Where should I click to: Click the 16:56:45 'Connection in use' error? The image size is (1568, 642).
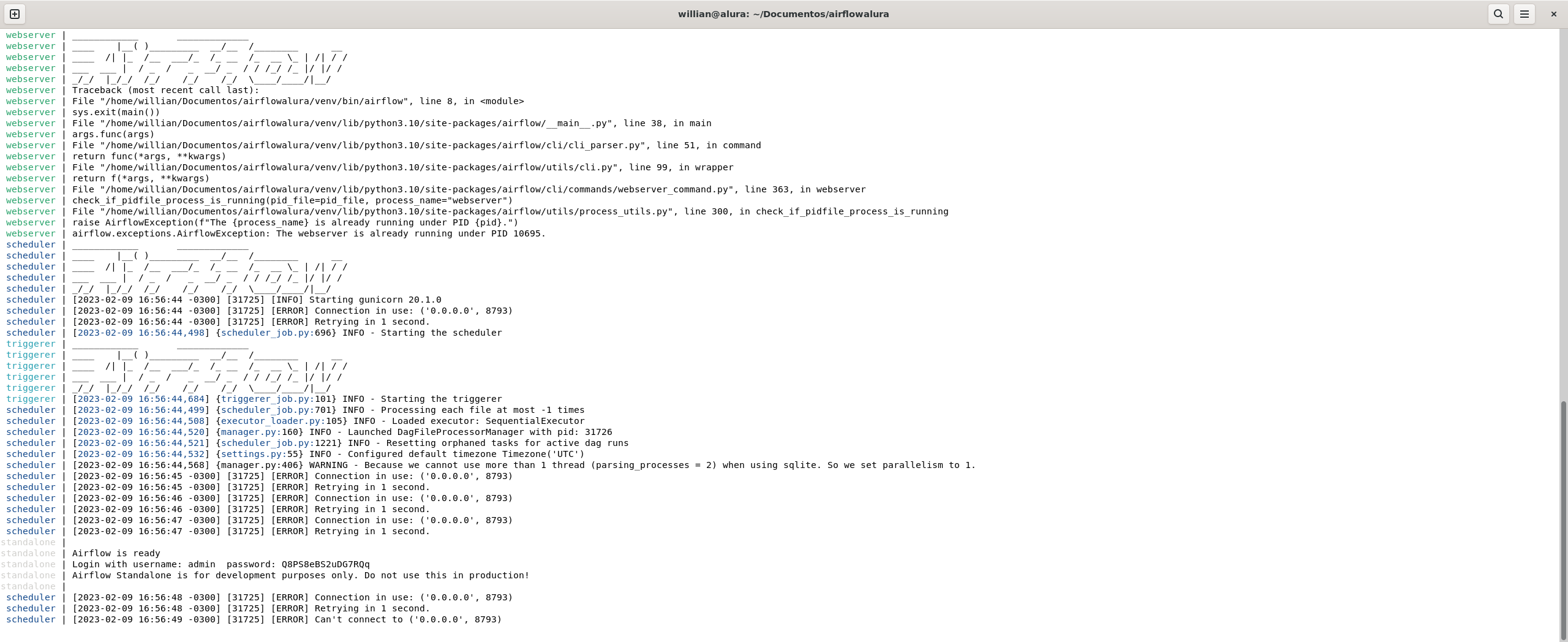click(293, 476)
